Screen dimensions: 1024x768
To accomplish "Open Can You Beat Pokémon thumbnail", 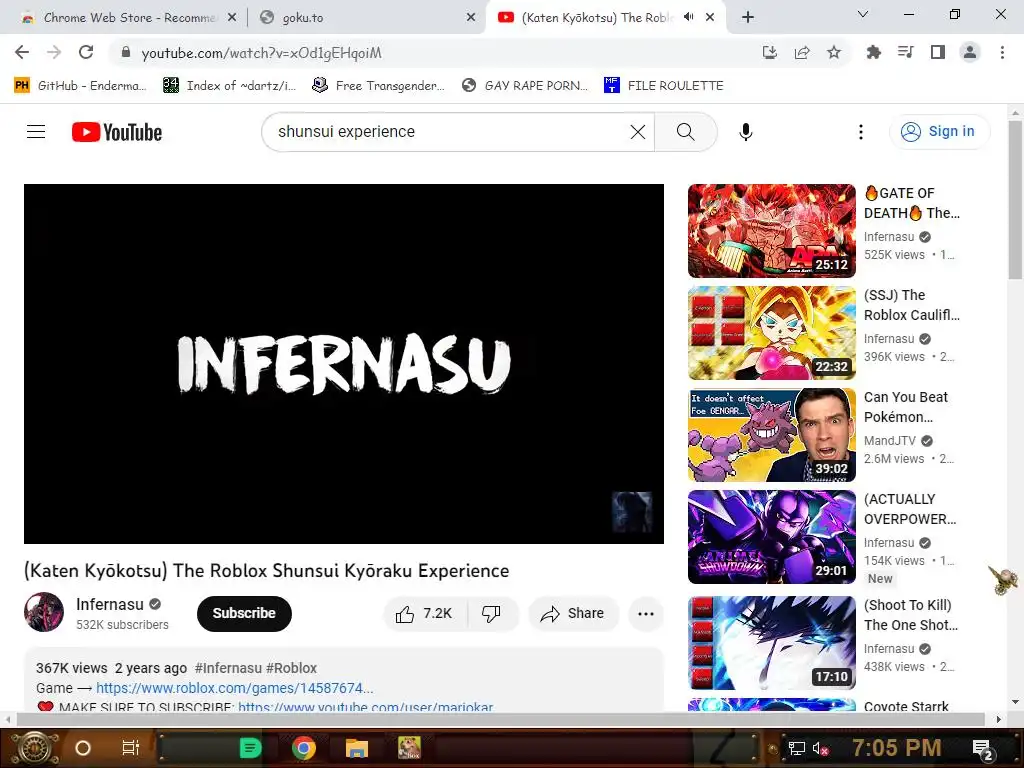I will [771, 435].
